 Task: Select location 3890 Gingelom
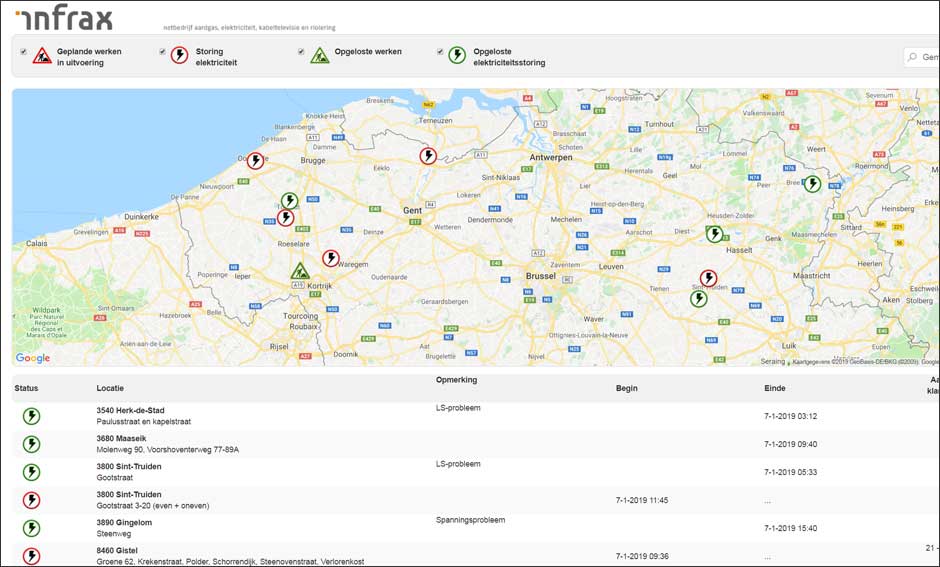[124, 523]
